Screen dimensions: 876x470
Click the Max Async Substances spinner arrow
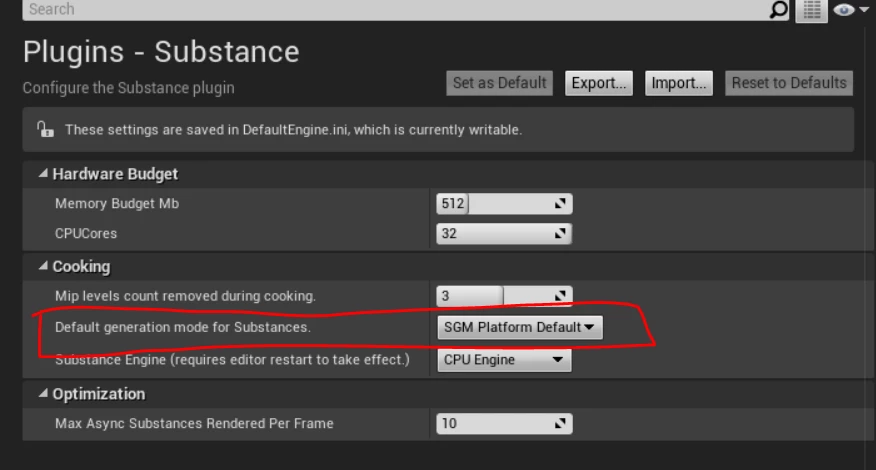[x=560, y=424]
